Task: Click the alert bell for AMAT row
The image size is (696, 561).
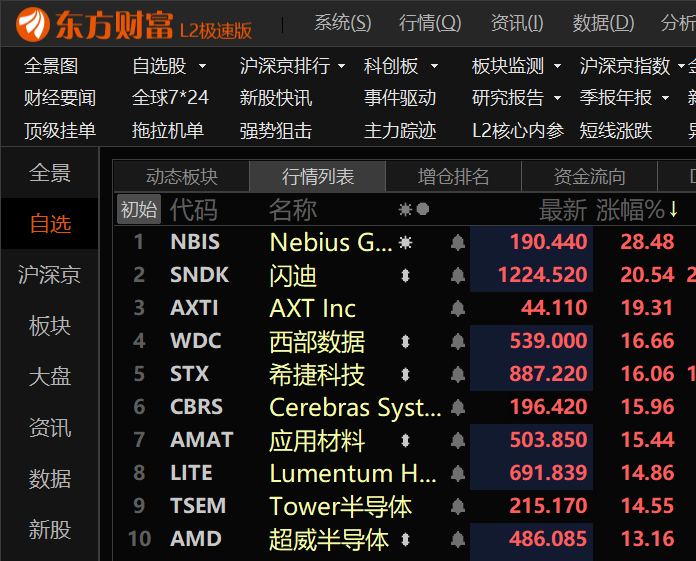Action: coord(458,441)
